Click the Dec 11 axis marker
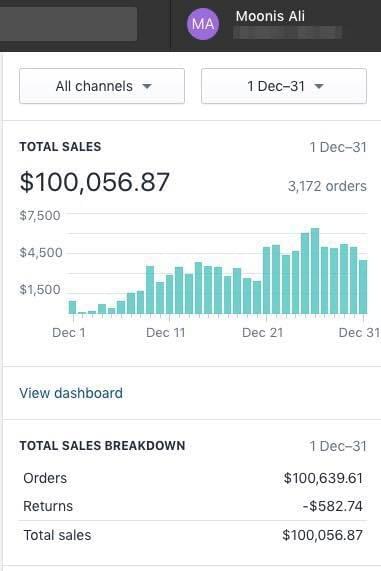 pos(166,332)
